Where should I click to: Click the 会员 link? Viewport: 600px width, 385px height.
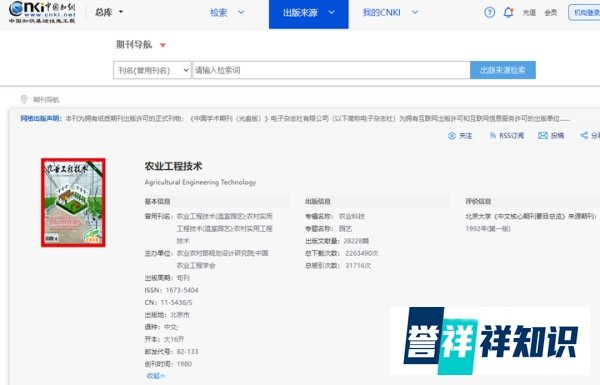coord(551,13)
